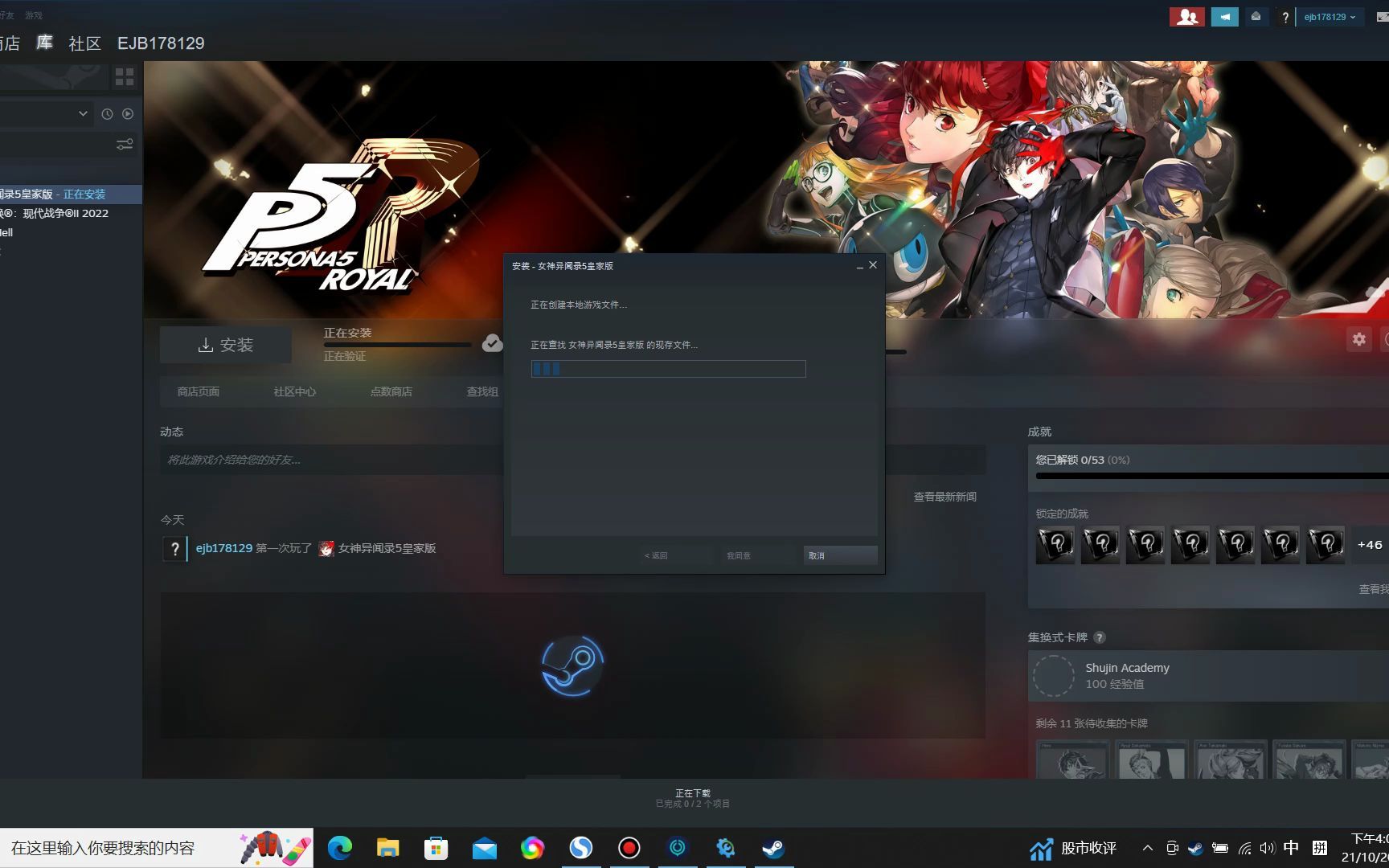1389x868 pixels.
Task: Click the 正在安装 progress bar
Action: point(397,345)
